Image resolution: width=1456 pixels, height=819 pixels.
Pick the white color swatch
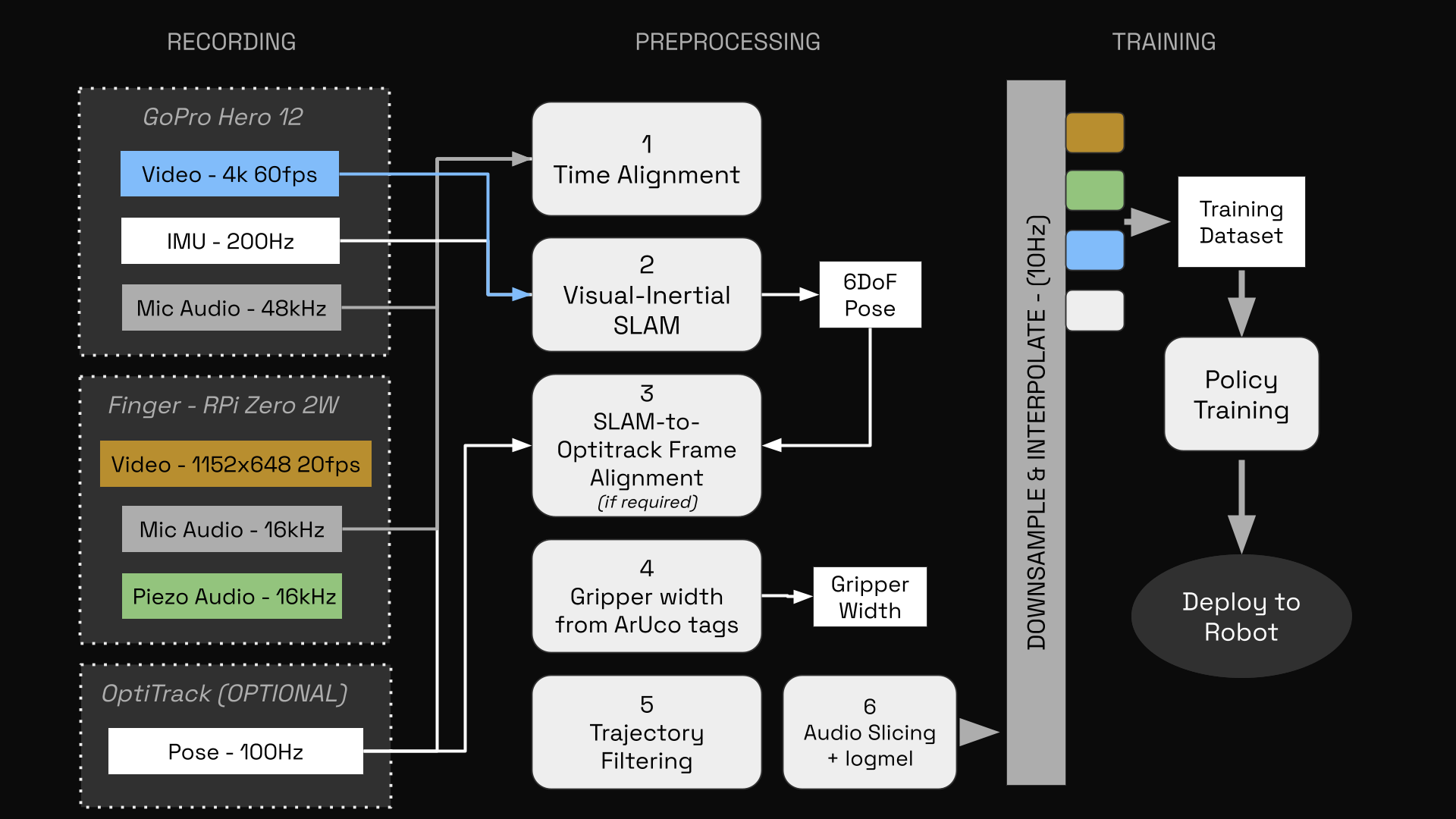1095,310
